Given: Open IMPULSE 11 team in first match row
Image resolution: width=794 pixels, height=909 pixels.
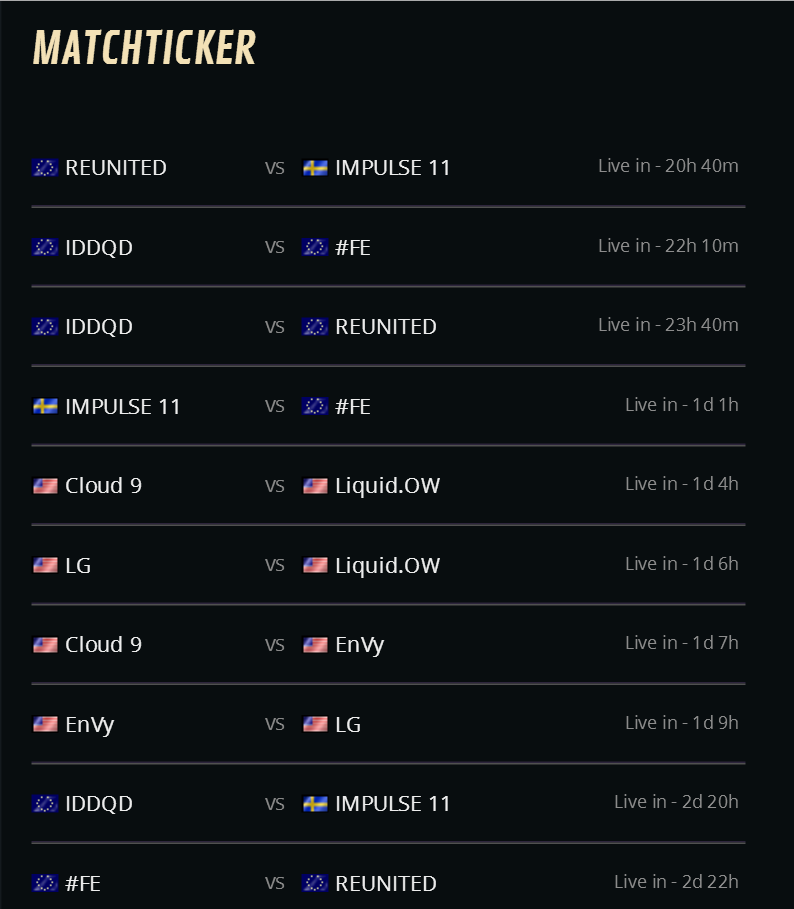Looking at the screenshot, I should tap(393, 168).
